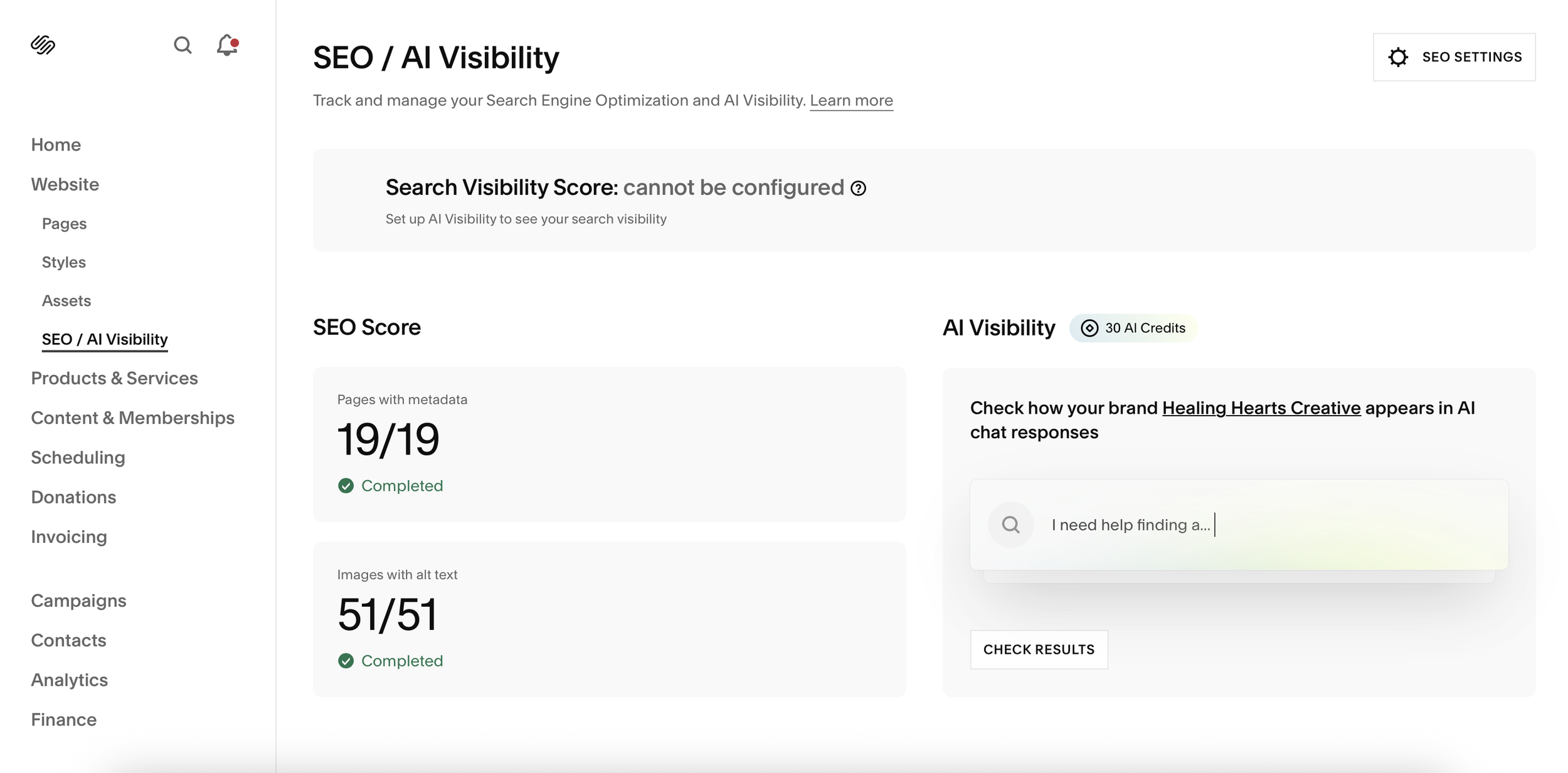The image size is (1568, 773).
Task: Click the Squarespace logo icon
Action: click(x=43, y=45)
